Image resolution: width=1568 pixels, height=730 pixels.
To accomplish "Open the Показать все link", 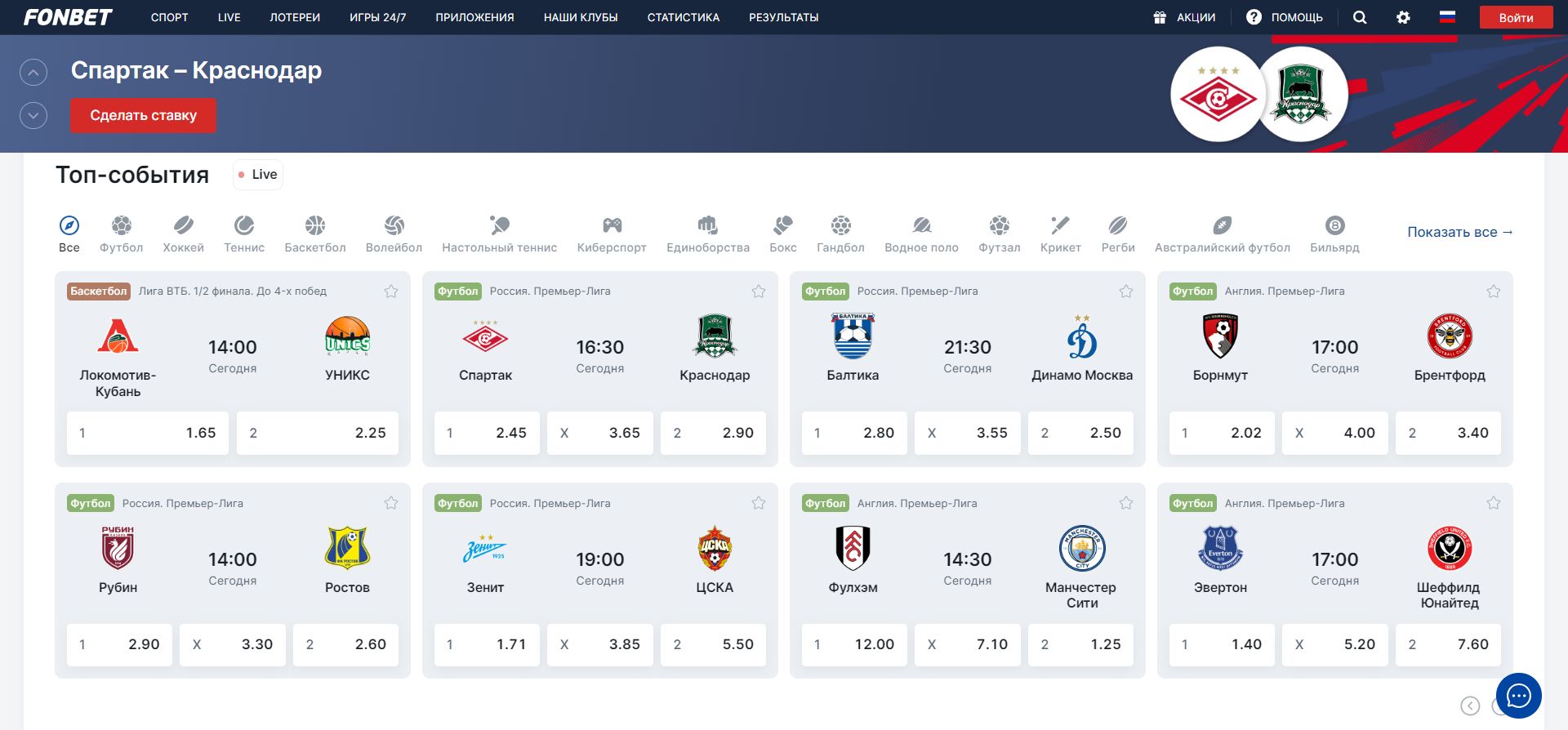I will [1460, 232].
